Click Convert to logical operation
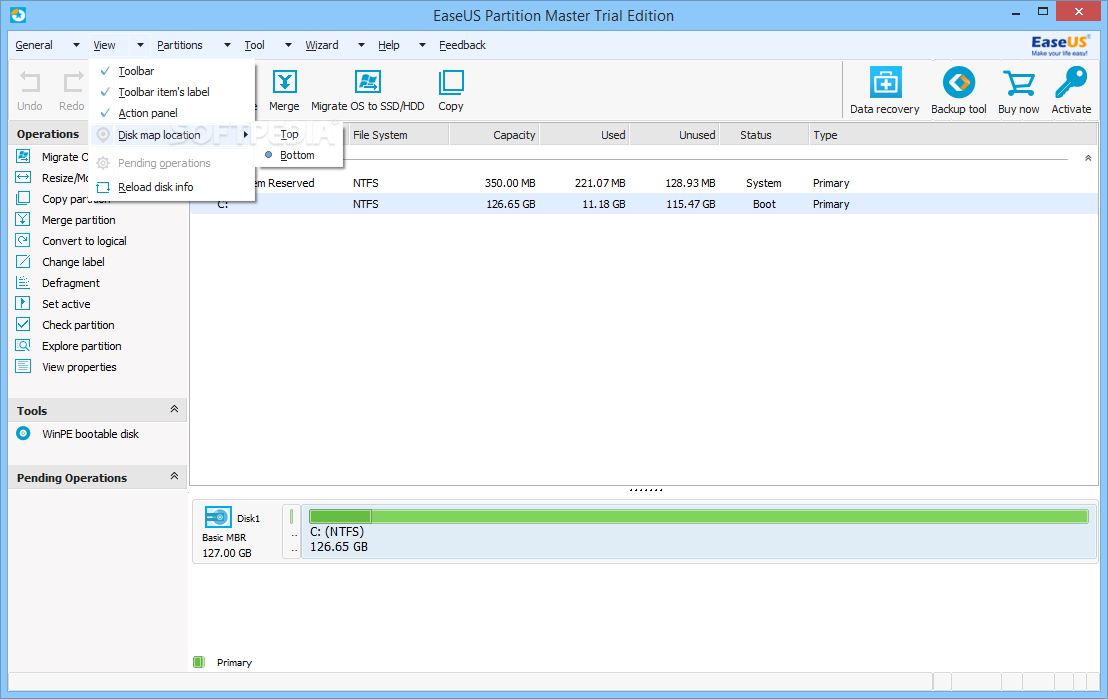 (84, 241)
